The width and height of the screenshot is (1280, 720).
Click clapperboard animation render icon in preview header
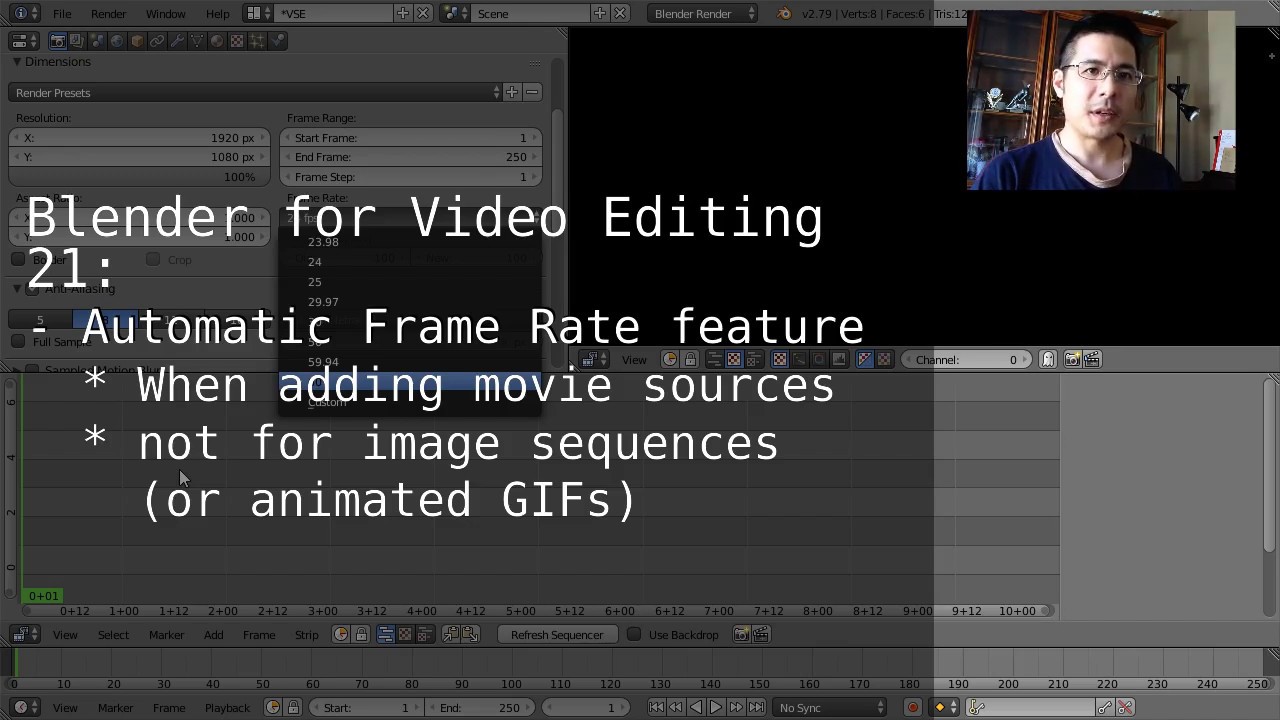[1091, 360]
